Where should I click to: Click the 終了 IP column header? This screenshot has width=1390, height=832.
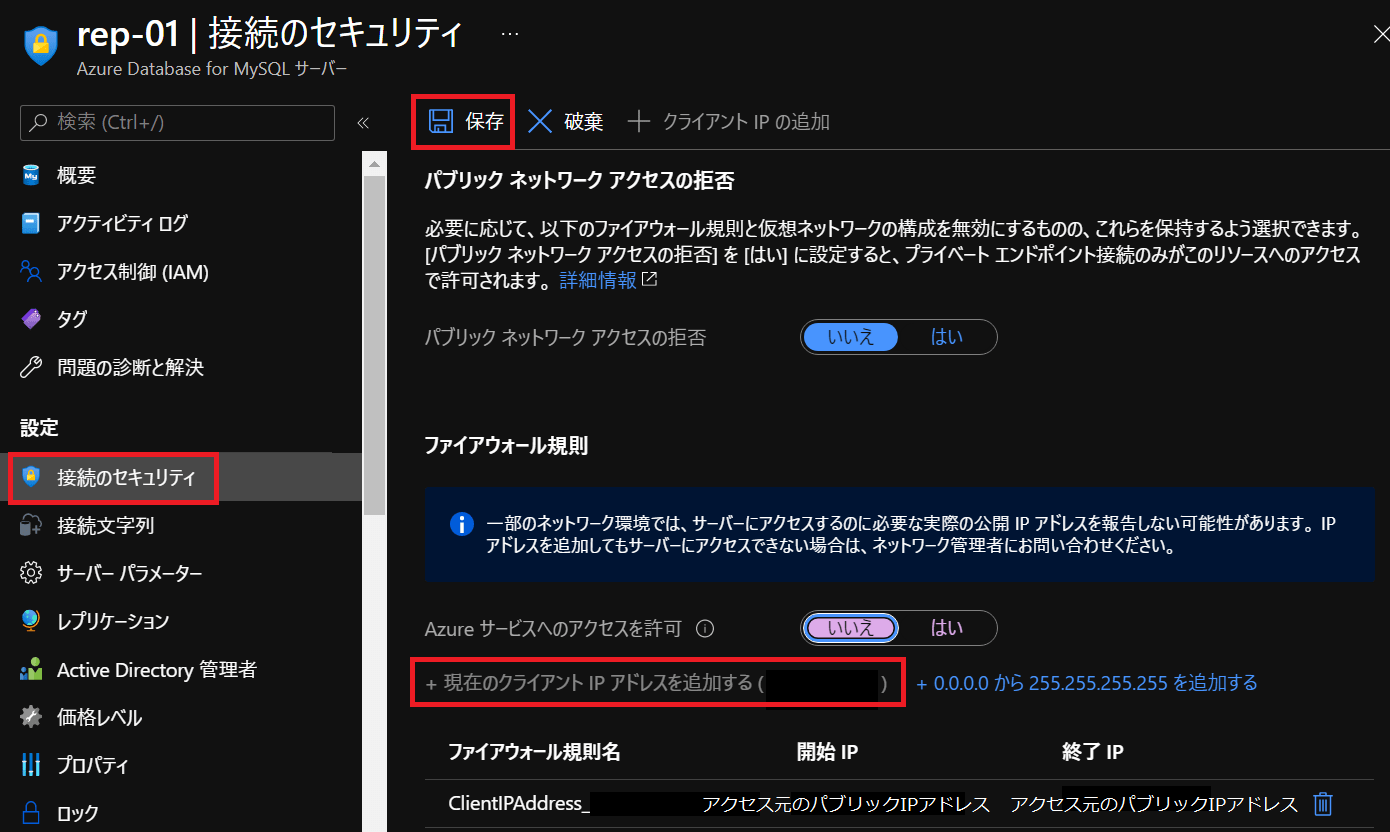(1093, 752)
